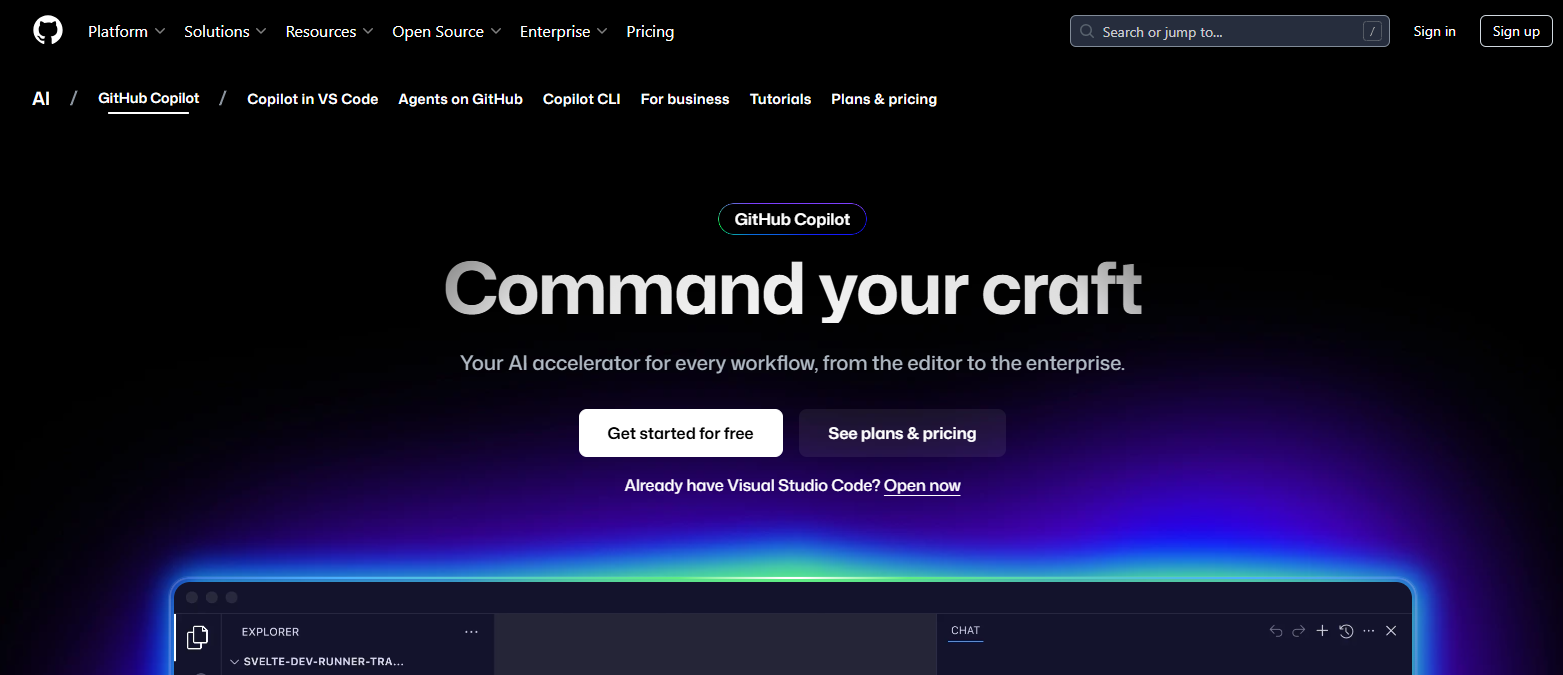
Task: Click the Search or jump to field
Action: click(1229, 31)
